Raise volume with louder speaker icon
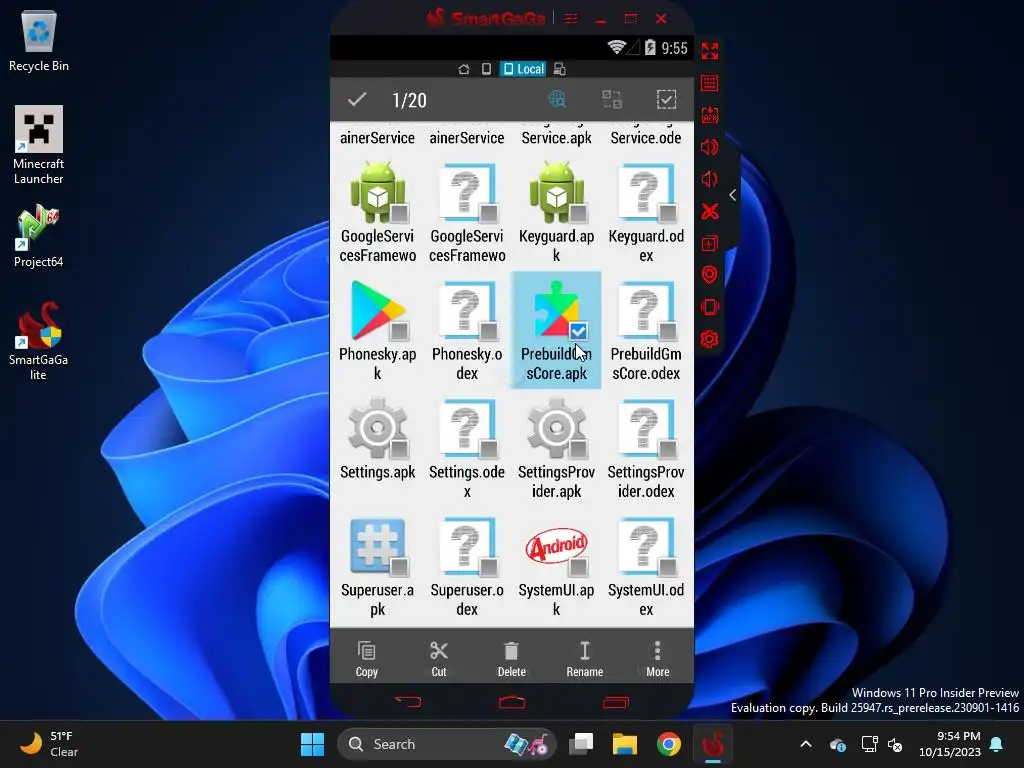 pos(709,147)
